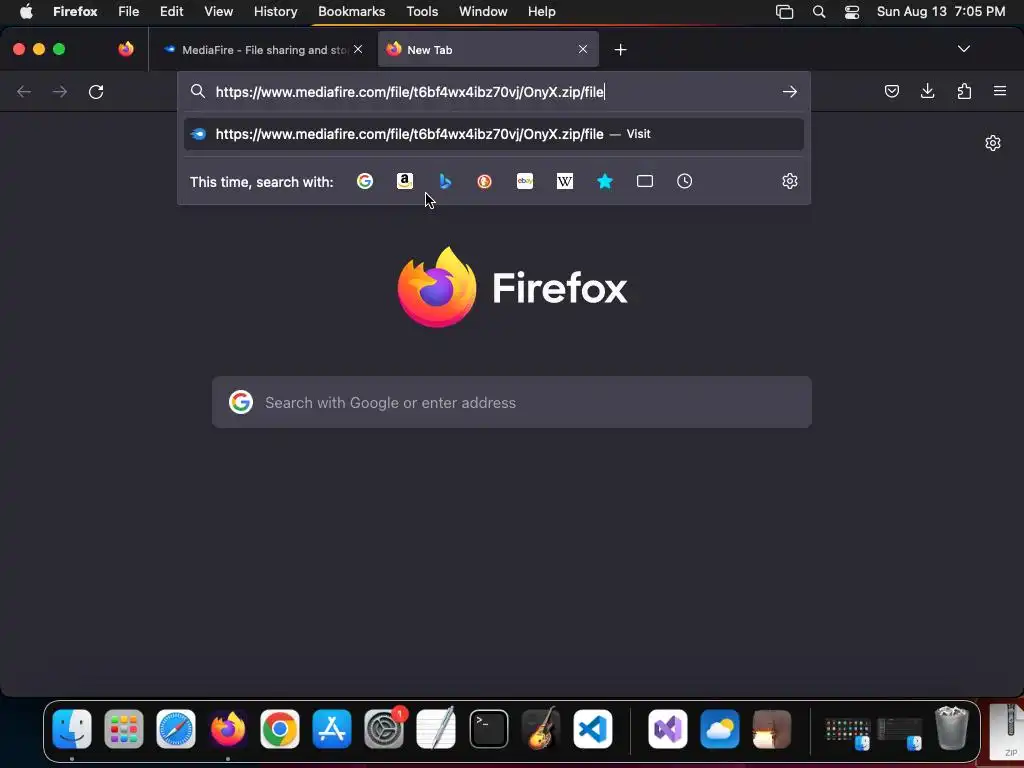The image size is (1024, 768).
Task: Open the Window menu
Action: pyautogui.click(x=483, y=12)
